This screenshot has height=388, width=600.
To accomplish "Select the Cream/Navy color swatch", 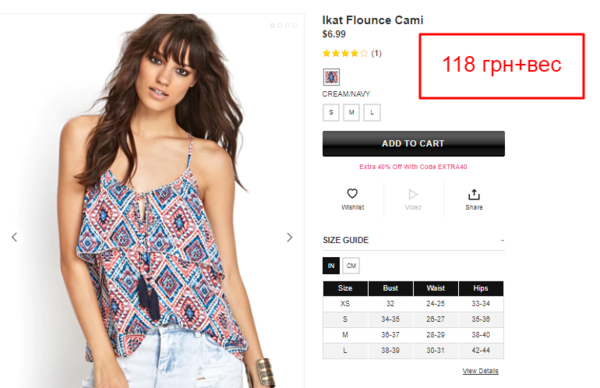I will pyautogui.click(x=331, y=77).
